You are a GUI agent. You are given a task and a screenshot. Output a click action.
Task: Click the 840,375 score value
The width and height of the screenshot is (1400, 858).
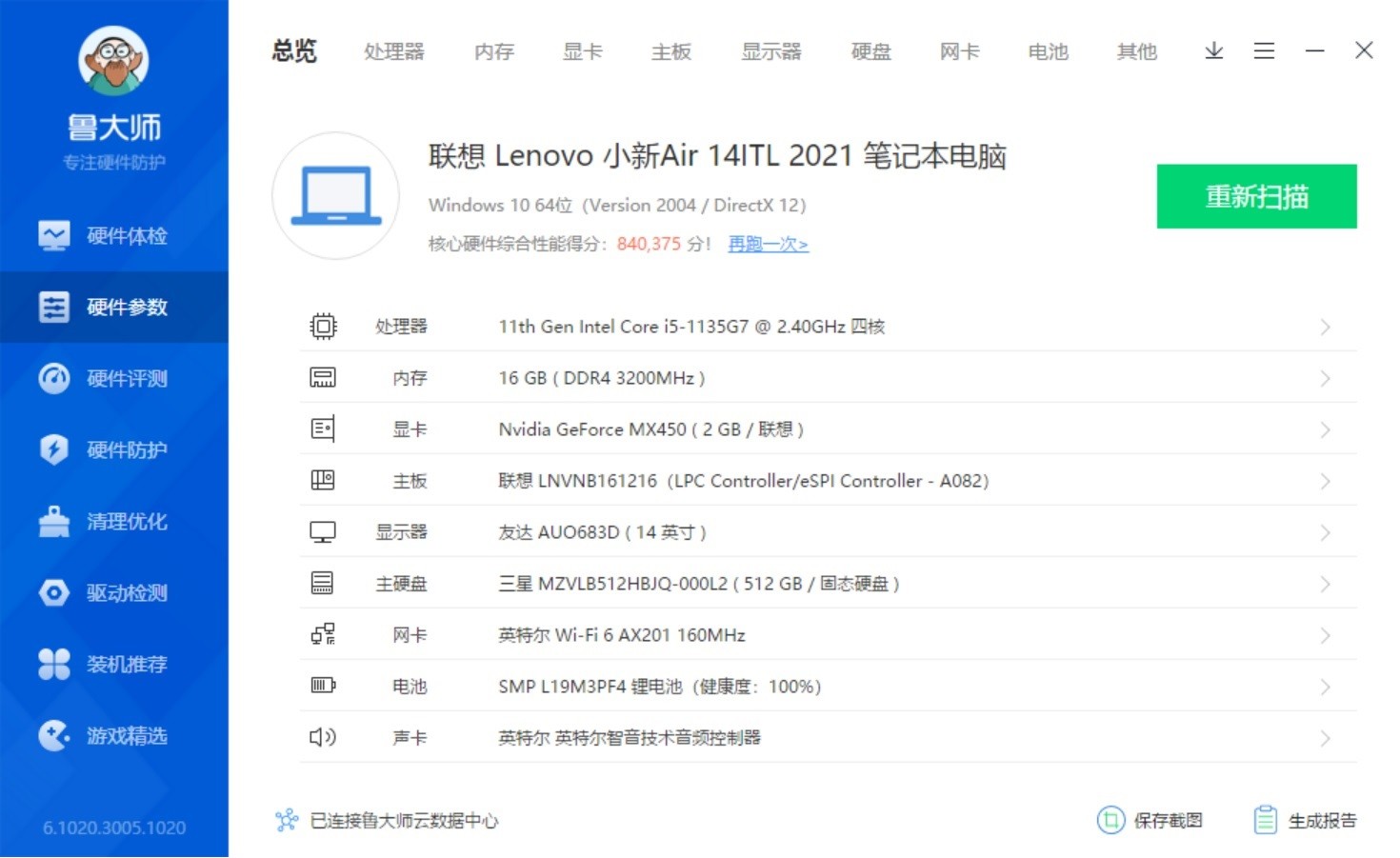coord(649,244)
